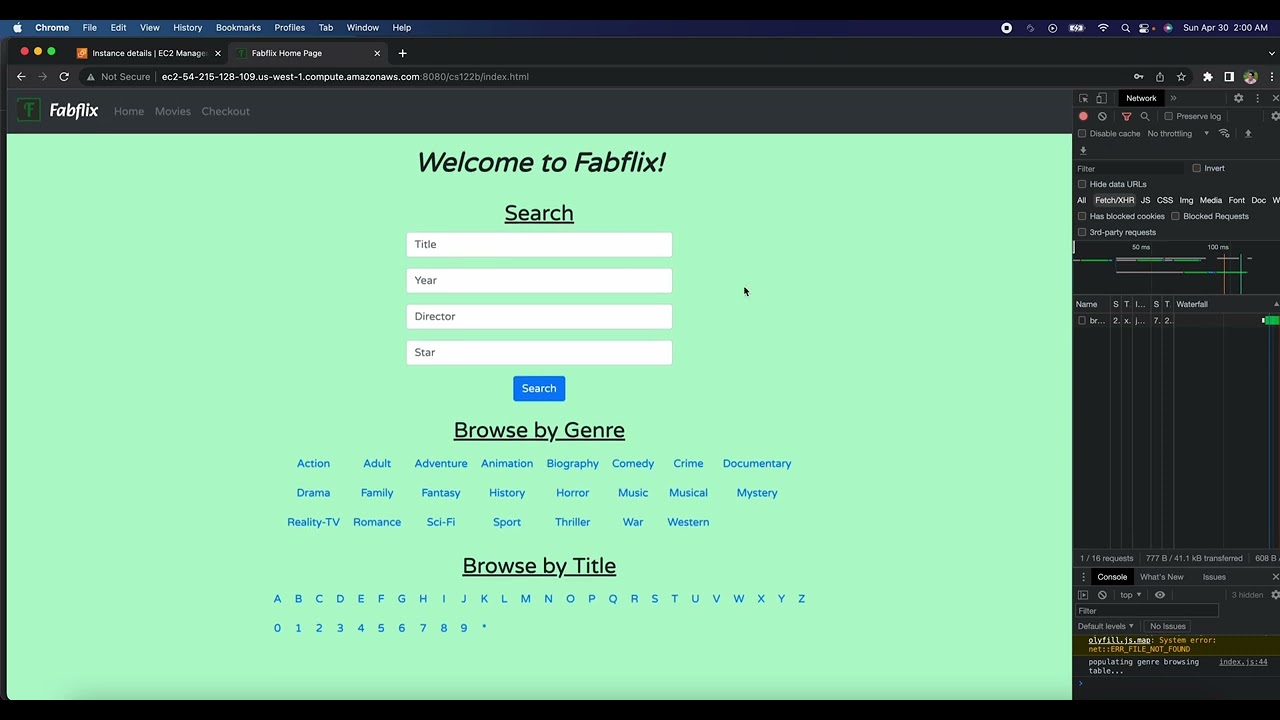Open console settings gear icon
The height and width of the screenshot is (720, 1280).
(1275, 595)
